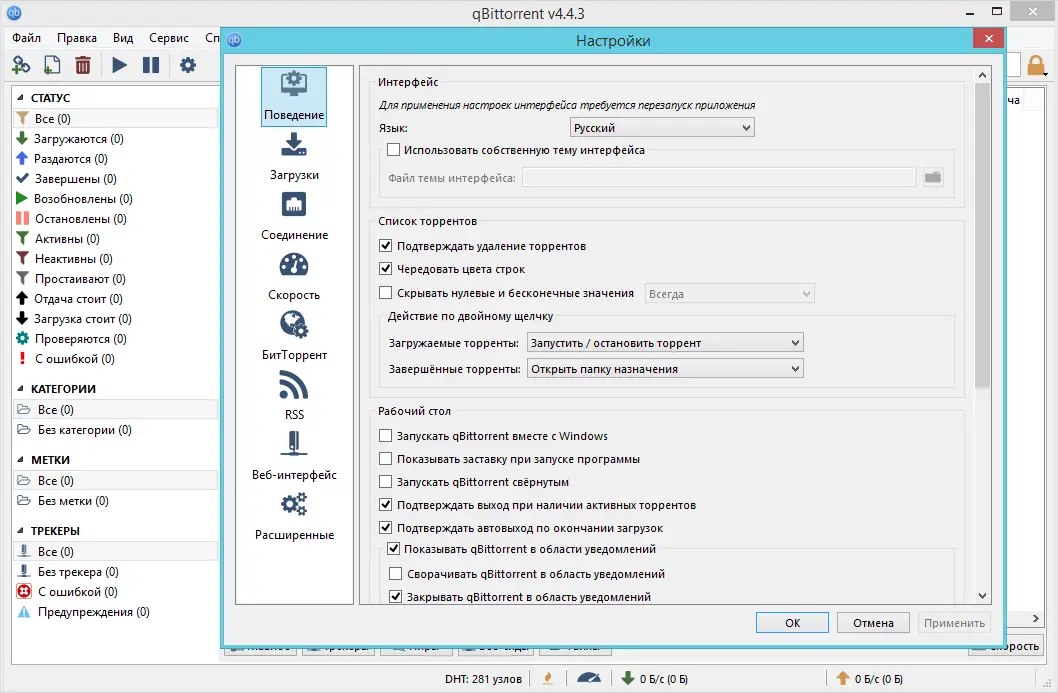Click the add torrent link toolbar icon
Viewport: 1058px width, 693px height.
click(x=21, y=65)
